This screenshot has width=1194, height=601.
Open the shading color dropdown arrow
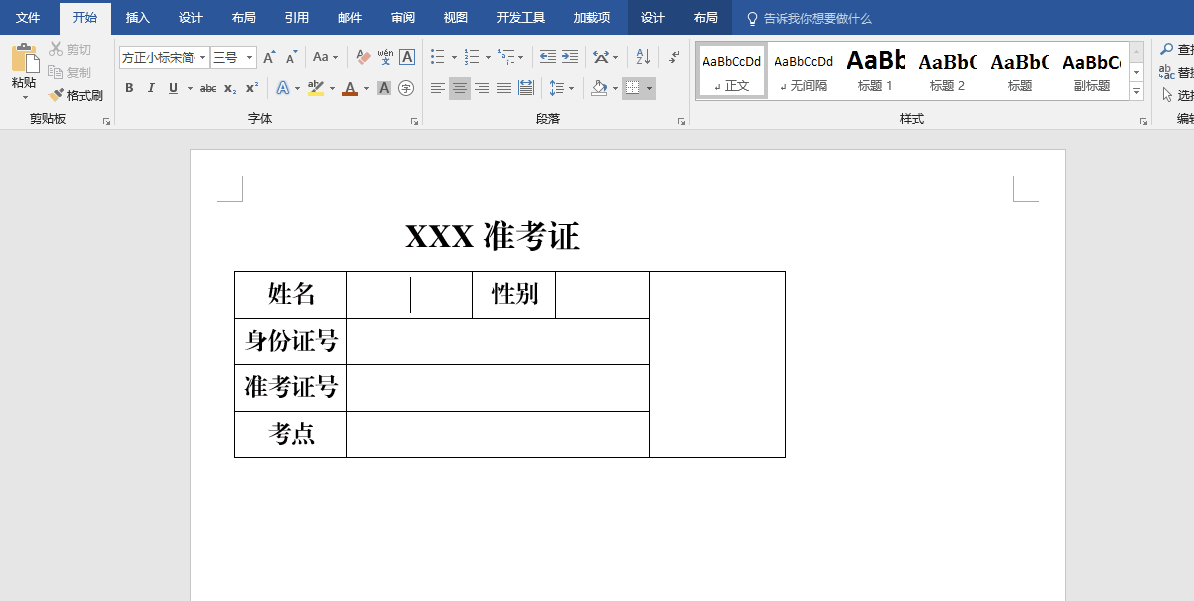[615, 89]
